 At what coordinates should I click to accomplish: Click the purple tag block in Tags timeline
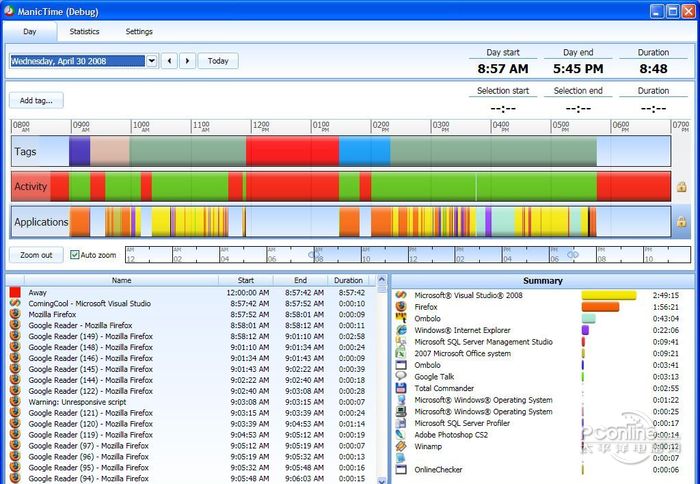(x=79, y=151)
